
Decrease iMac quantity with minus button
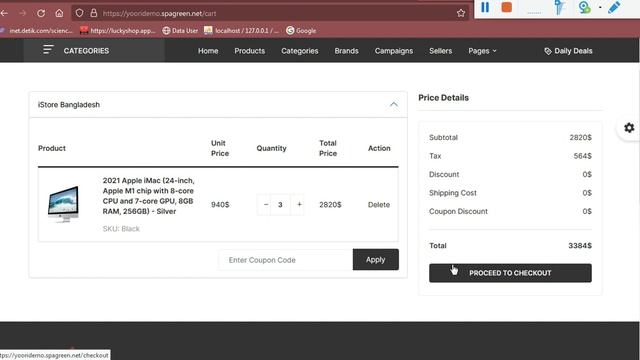(x=266, y=204)
